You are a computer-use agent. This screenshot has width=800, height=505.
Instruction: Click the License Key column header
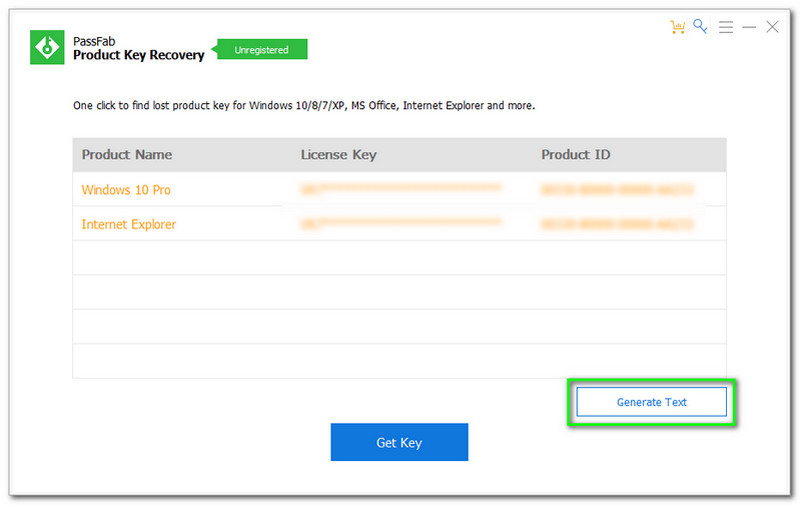coord(338,155)
